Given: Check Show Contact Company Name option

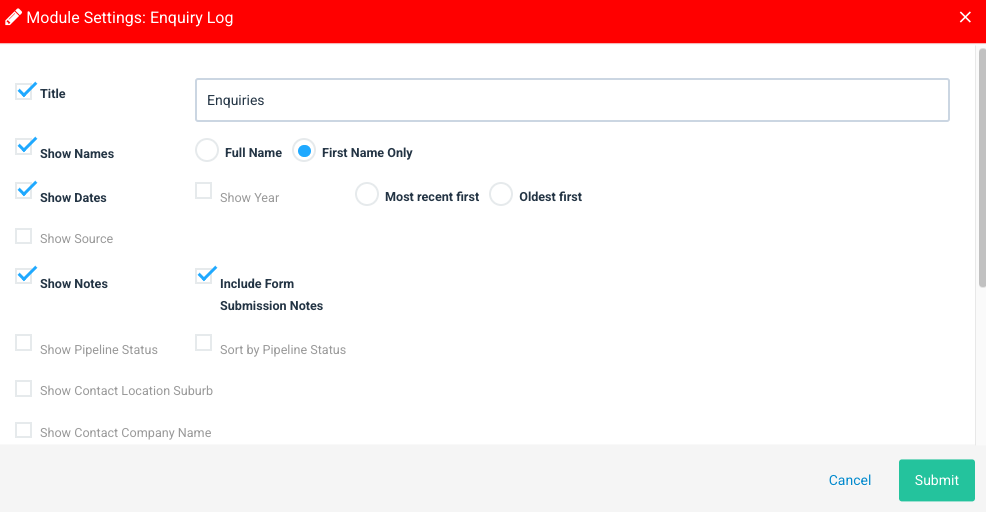Looking at the screenshot, I should pos(24,430).
